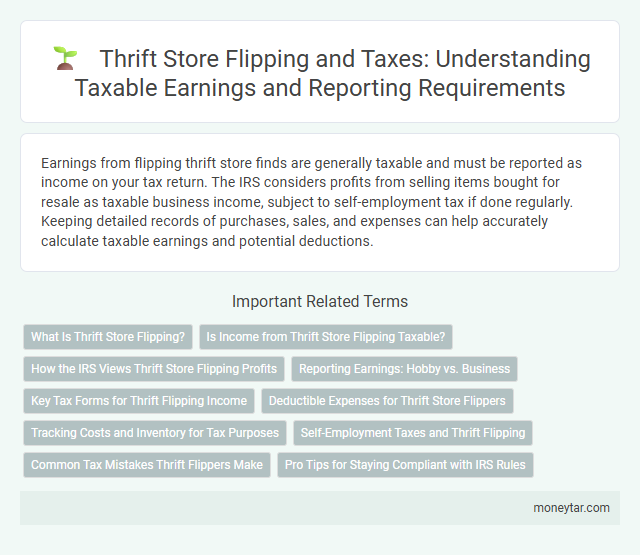Choose 'Key Tax Forms for Thrift Flipping Income'

click(x=139, y=401)
